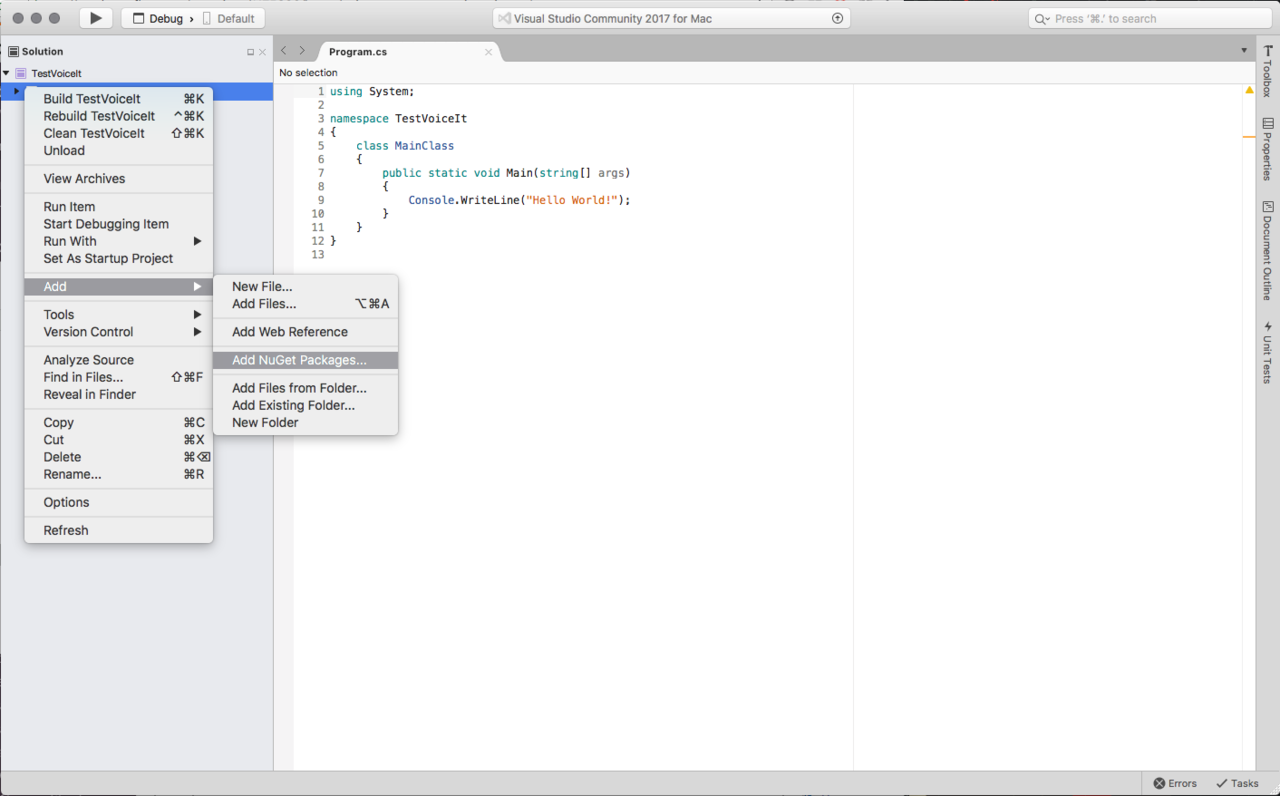The height and width of the screenshot is (796, 1280).
Task: Click the Run play button in toolbar
Action: [95, 18]
